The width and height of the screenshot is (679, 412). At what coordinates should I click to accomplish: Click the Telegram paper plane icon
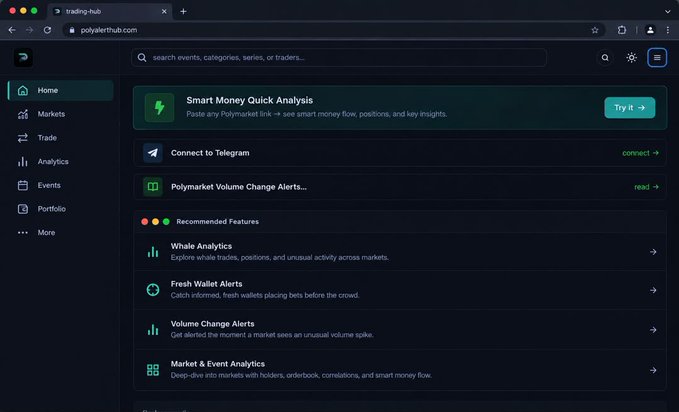[153, 153]
